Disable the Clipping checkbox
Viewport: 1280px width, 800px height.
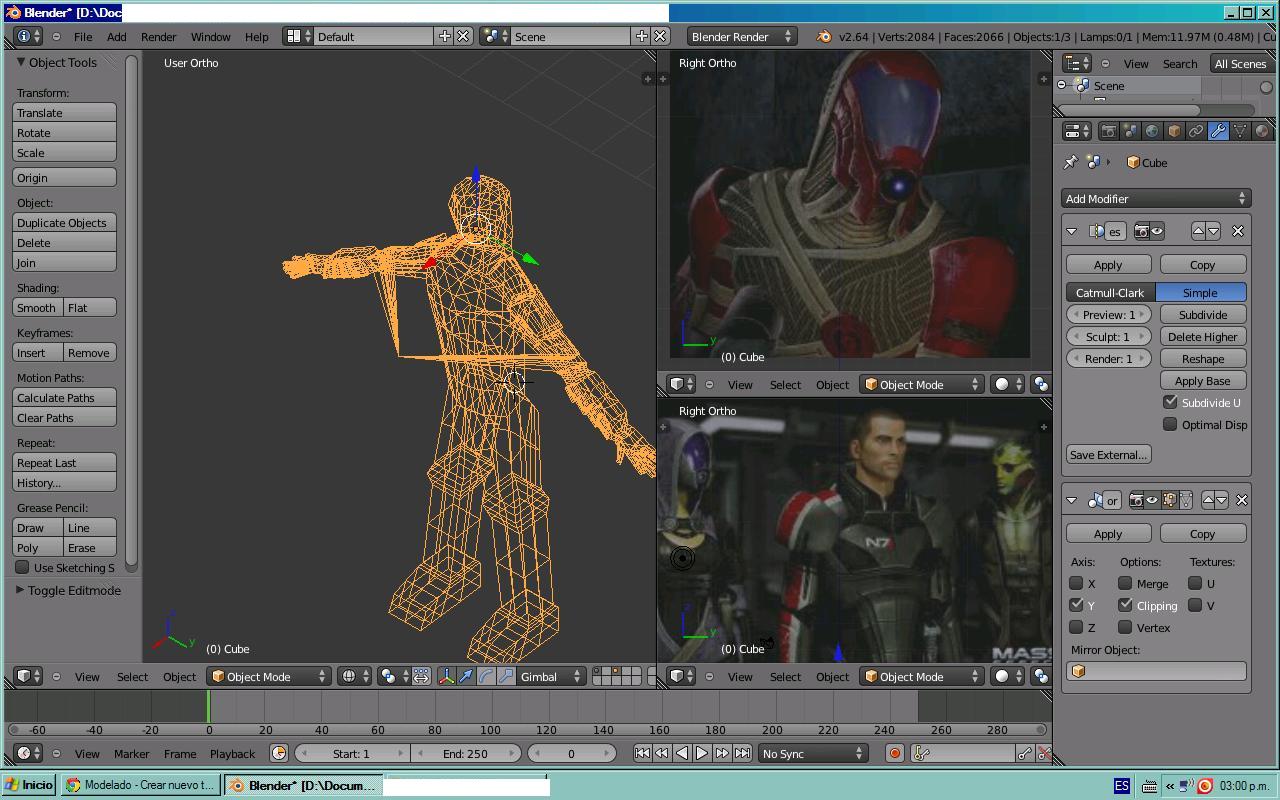click(x=1126, y=605)
